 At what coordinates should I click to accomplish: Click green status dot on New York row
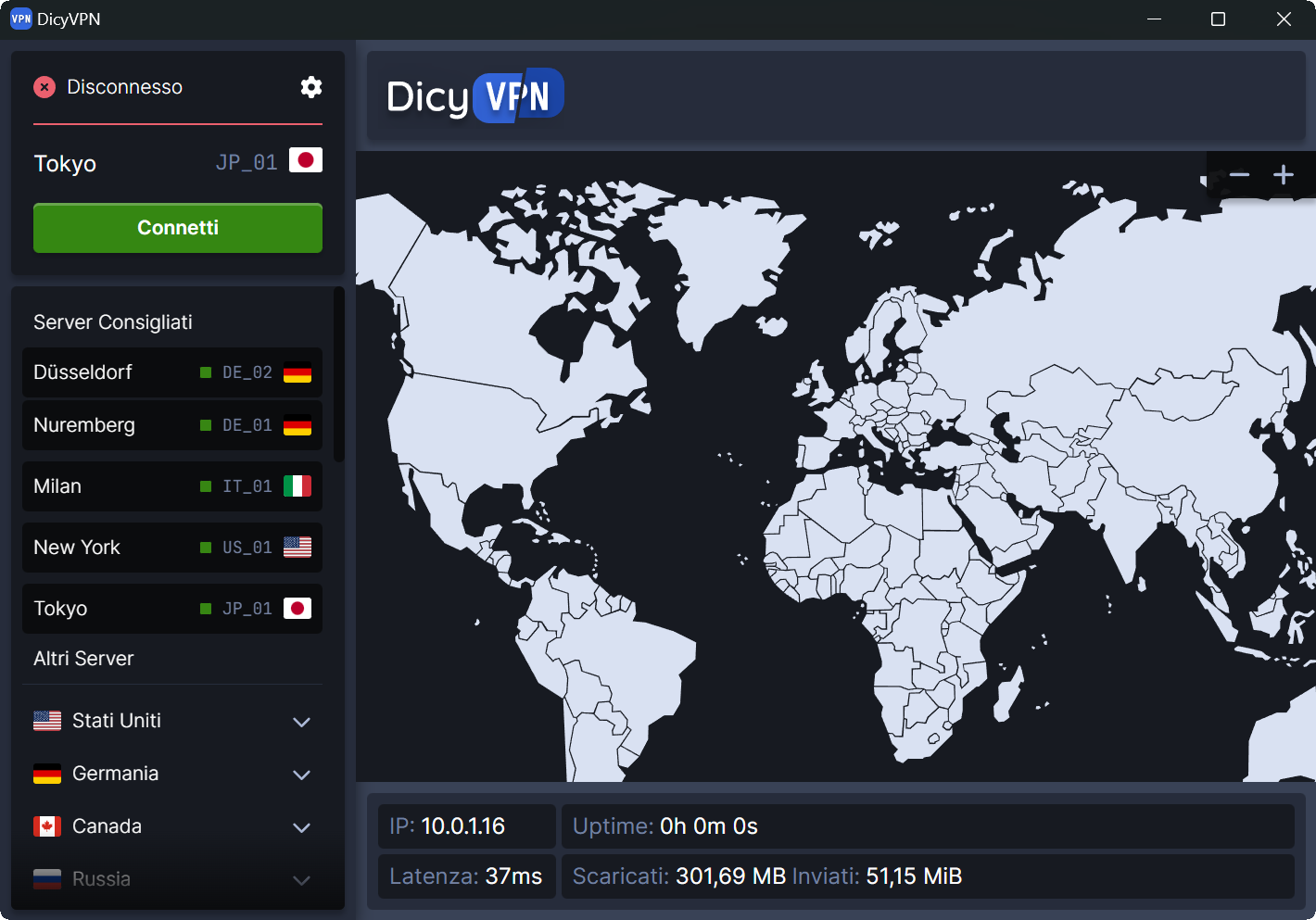206,548
